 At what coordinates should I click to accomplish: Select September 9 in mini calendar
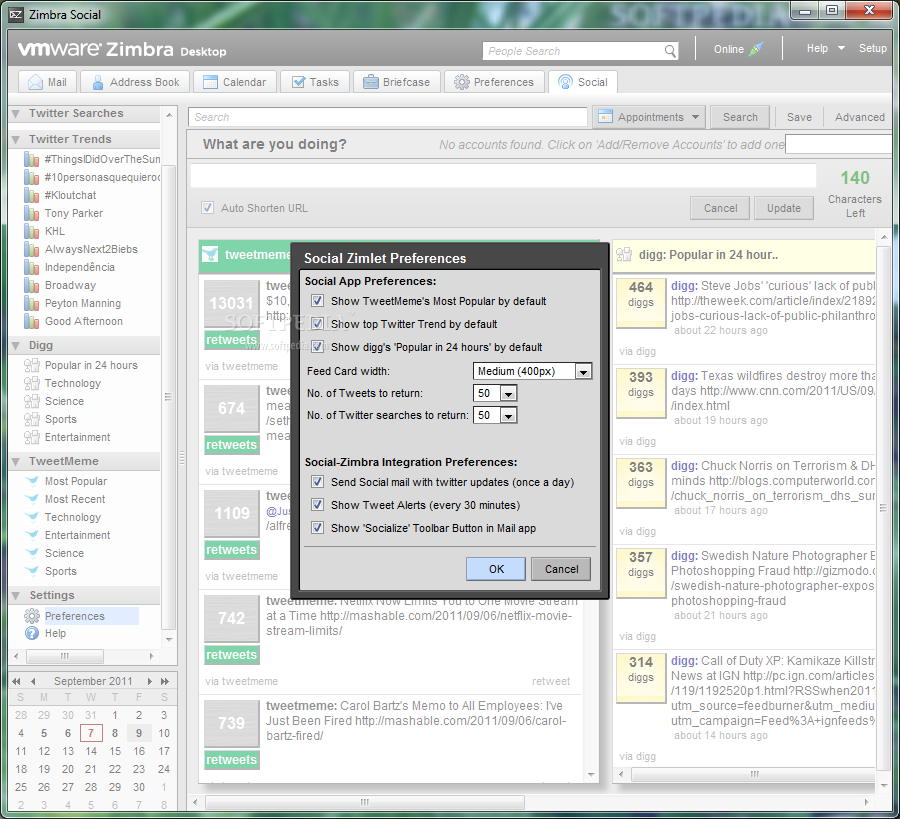click(x=139, y=733)
